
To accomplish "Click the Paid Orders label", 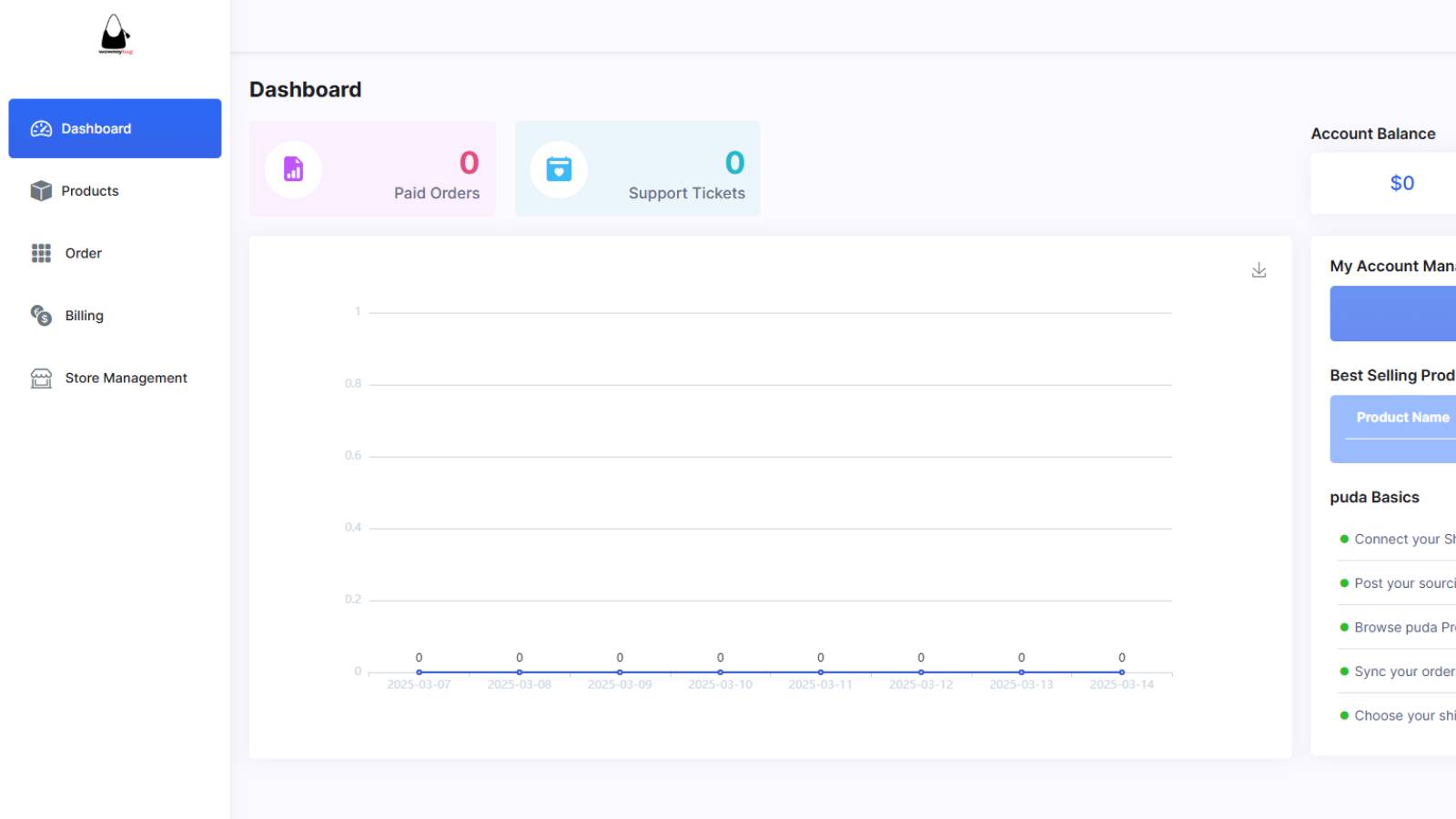I will [437, 193].
